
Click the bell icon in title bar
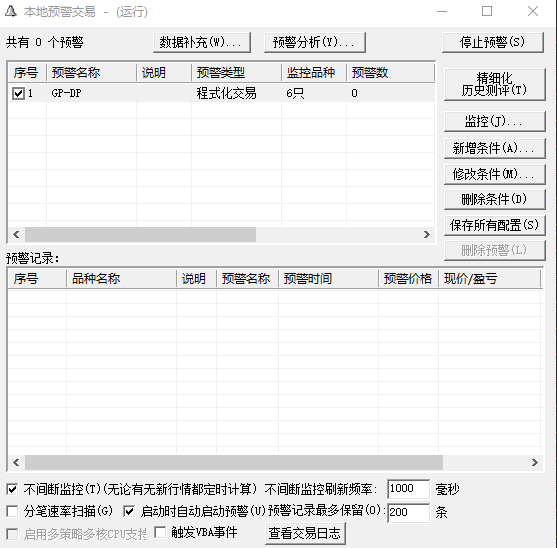pos(11,11)
